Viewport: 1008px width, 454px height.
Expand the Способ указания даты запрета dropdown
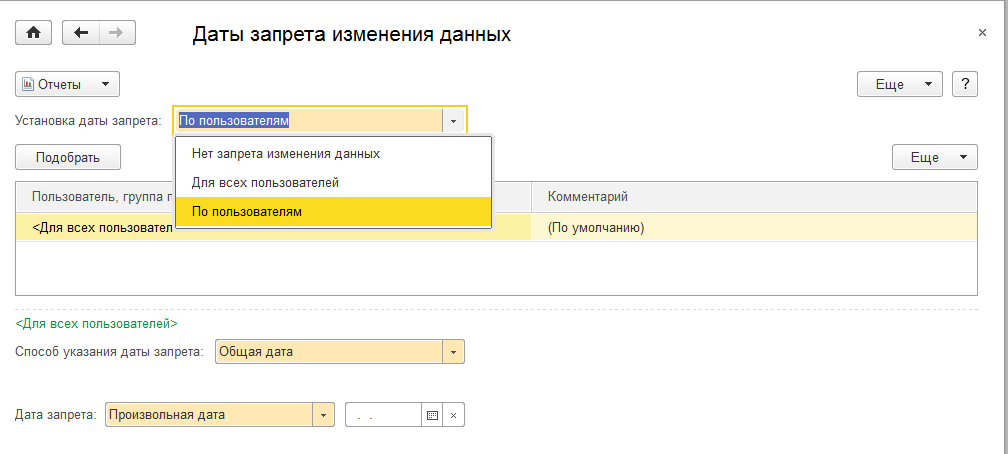(453, 352)
